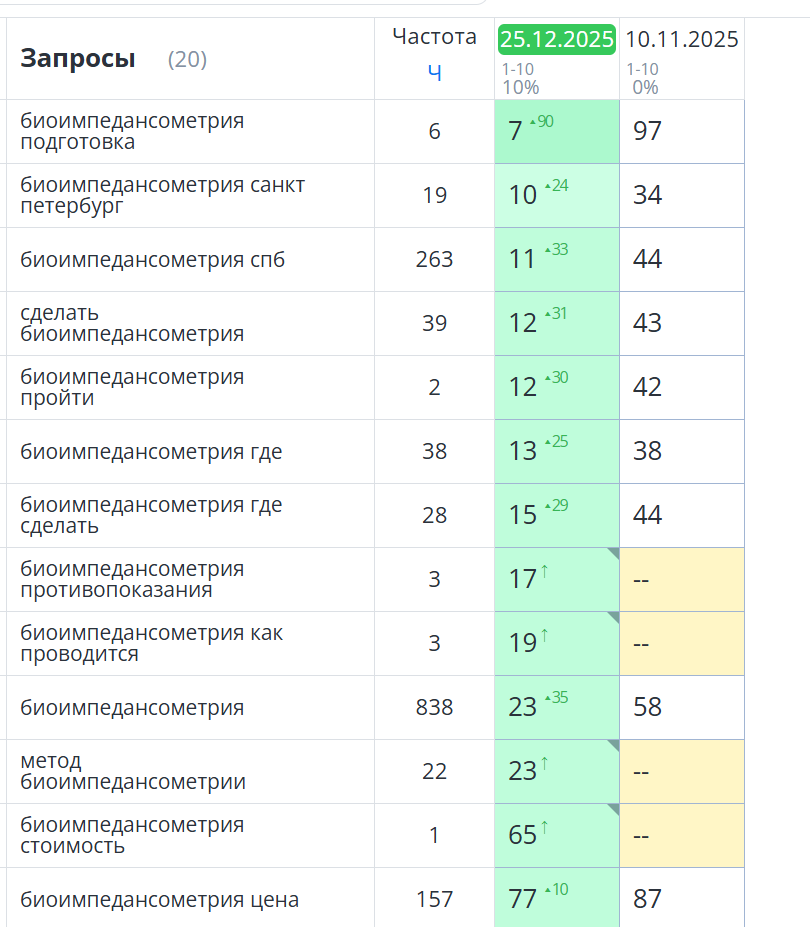Click the green +90 growth indicator
This screenshot has height=927, width=810.
pyautogui.click(x=542, y=122)
